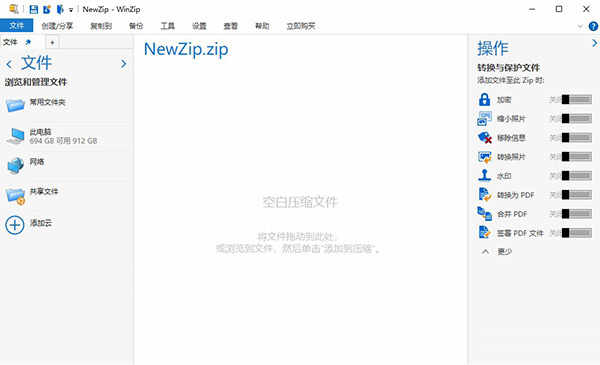This screenshot has height=365, width=600.
Task: Open the 创建/分享 ribbon tab
Action: [x=57, y=26]
